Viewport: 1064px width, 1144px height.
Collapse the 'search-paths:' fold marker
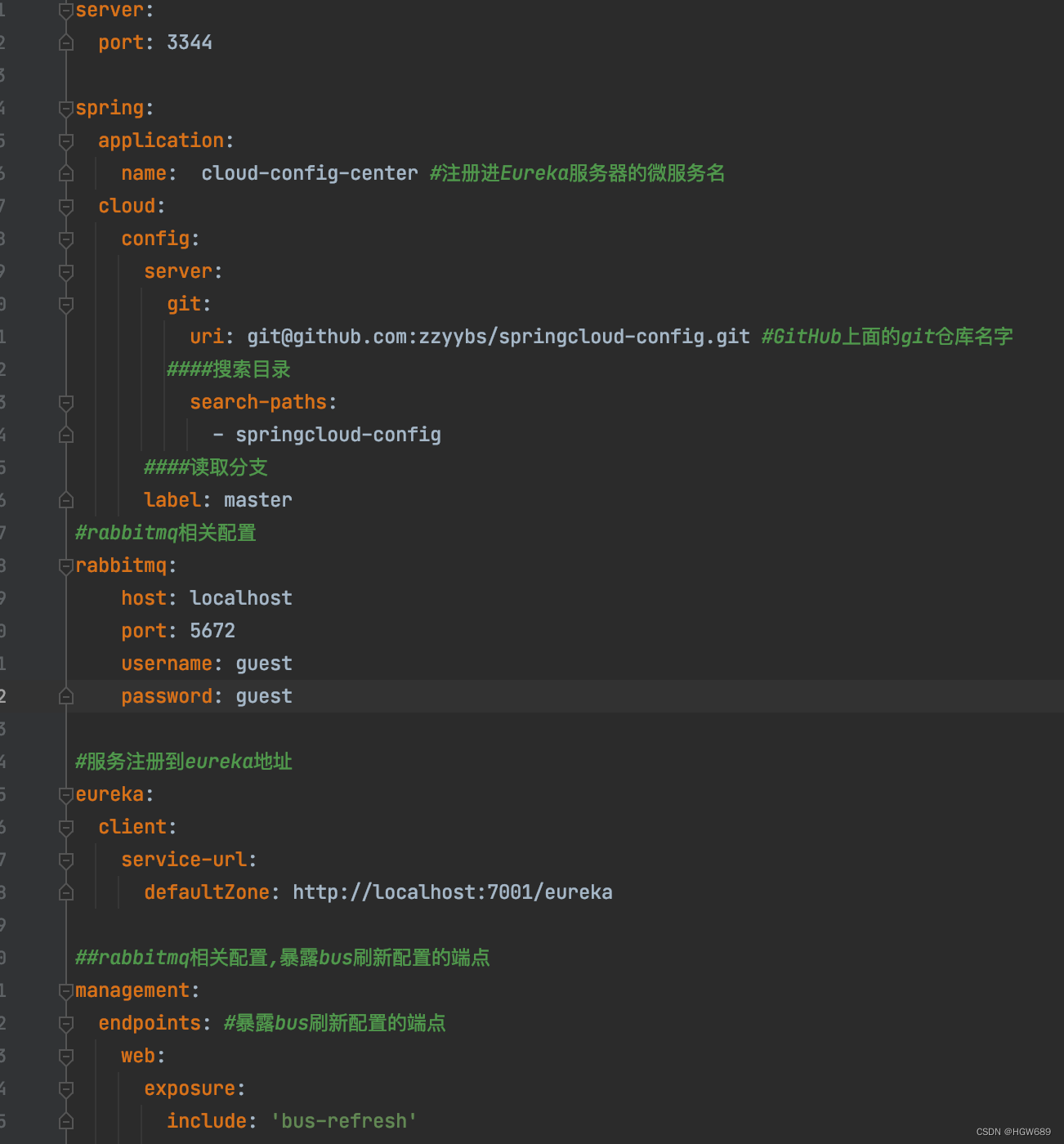pos(66,403)
